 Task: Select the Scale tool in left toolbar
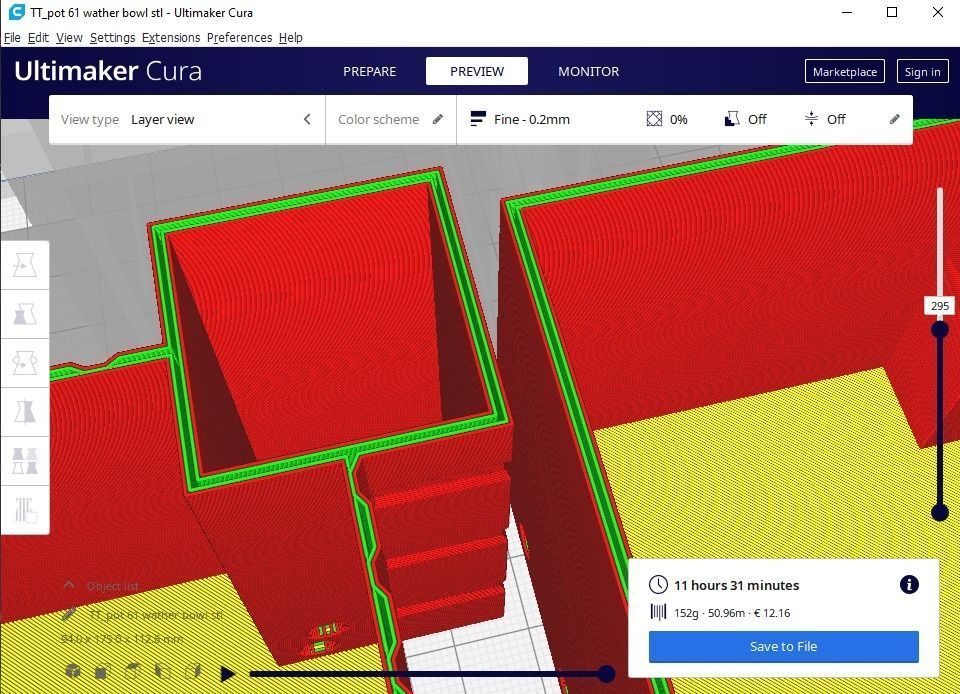(24, 314)
